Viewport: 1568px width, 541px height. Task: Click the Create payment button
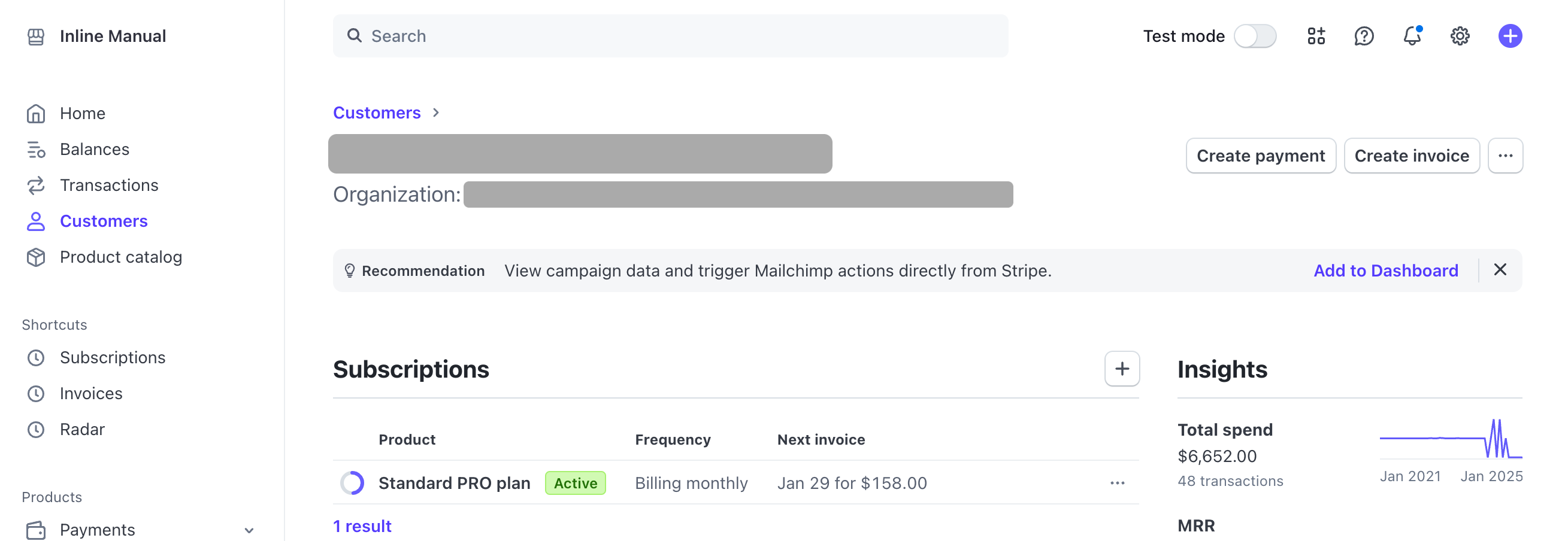(x=1261, y=156)
